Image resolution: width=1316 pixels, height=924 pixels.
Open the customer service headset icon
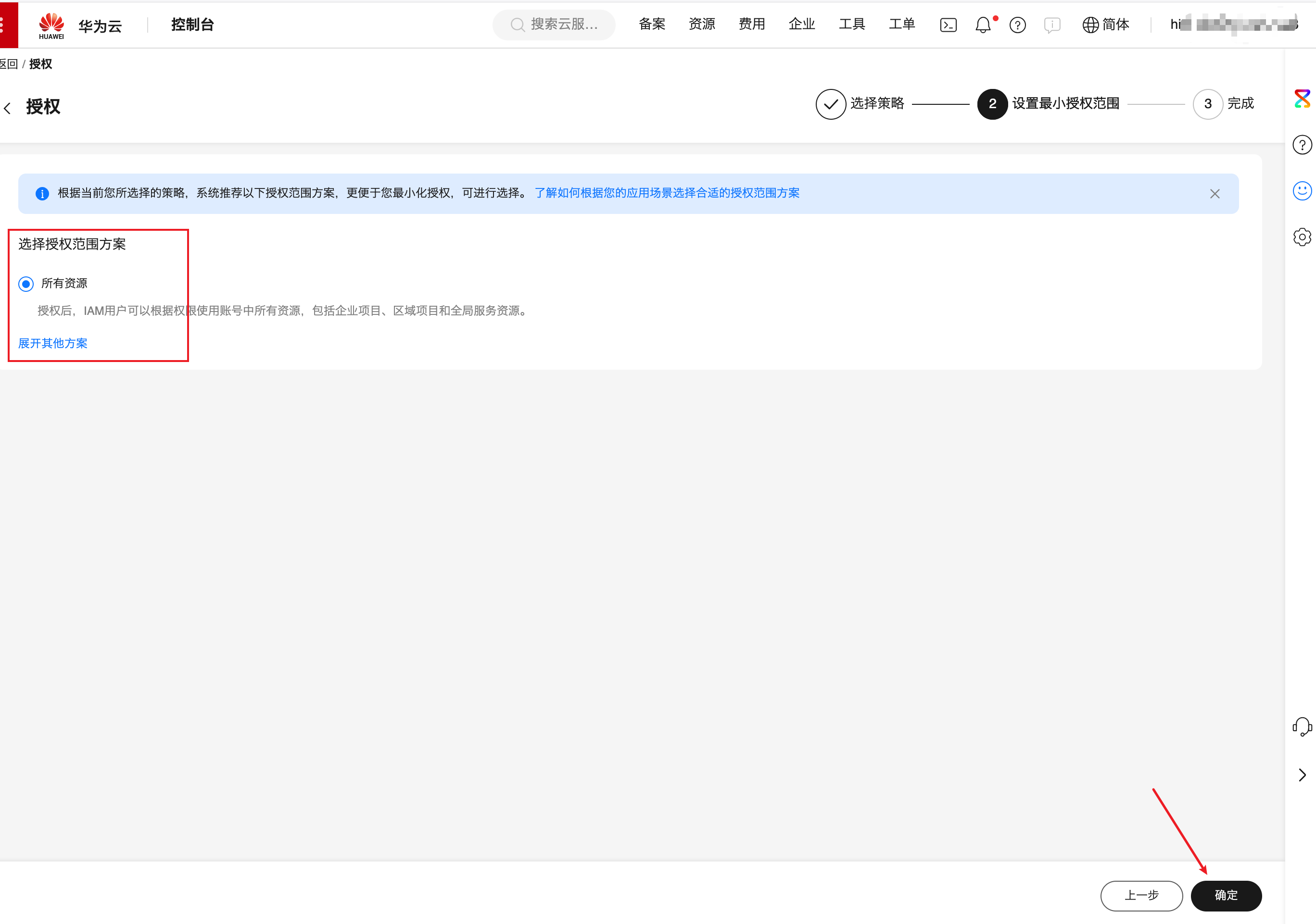pyautogui.click(x=1302, y=726)
